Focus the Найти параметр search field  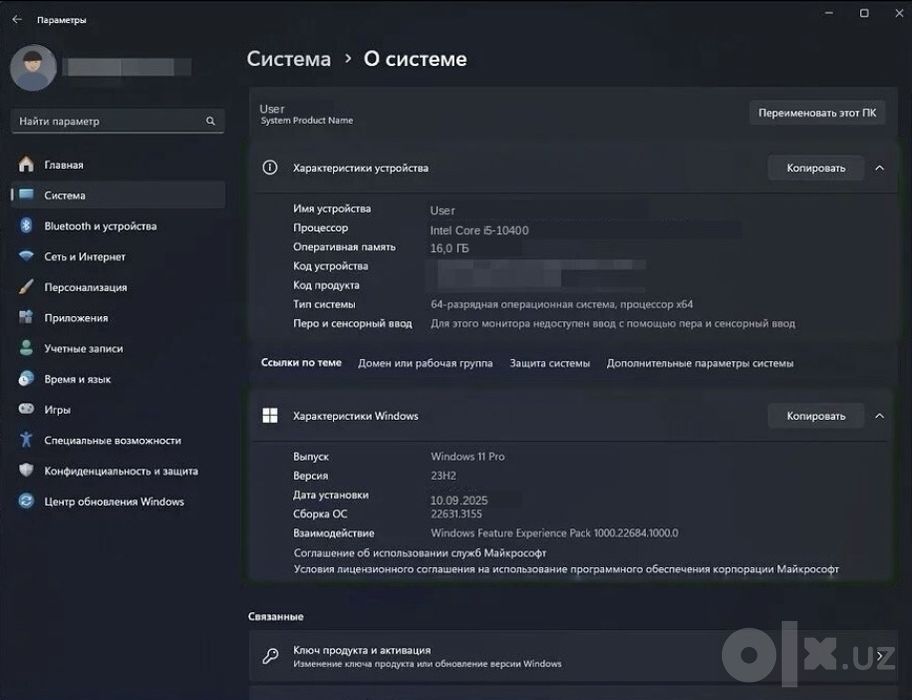click(117, 121)
